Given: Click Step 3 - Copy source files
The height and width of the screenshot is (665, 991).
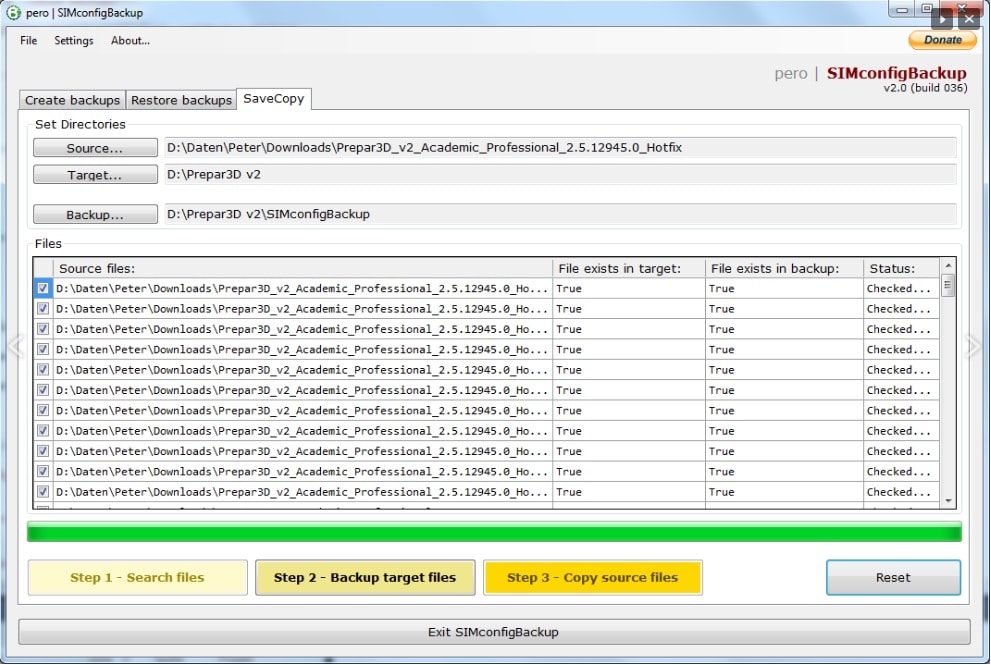Looking at the screenshot, I should (592, 578).
